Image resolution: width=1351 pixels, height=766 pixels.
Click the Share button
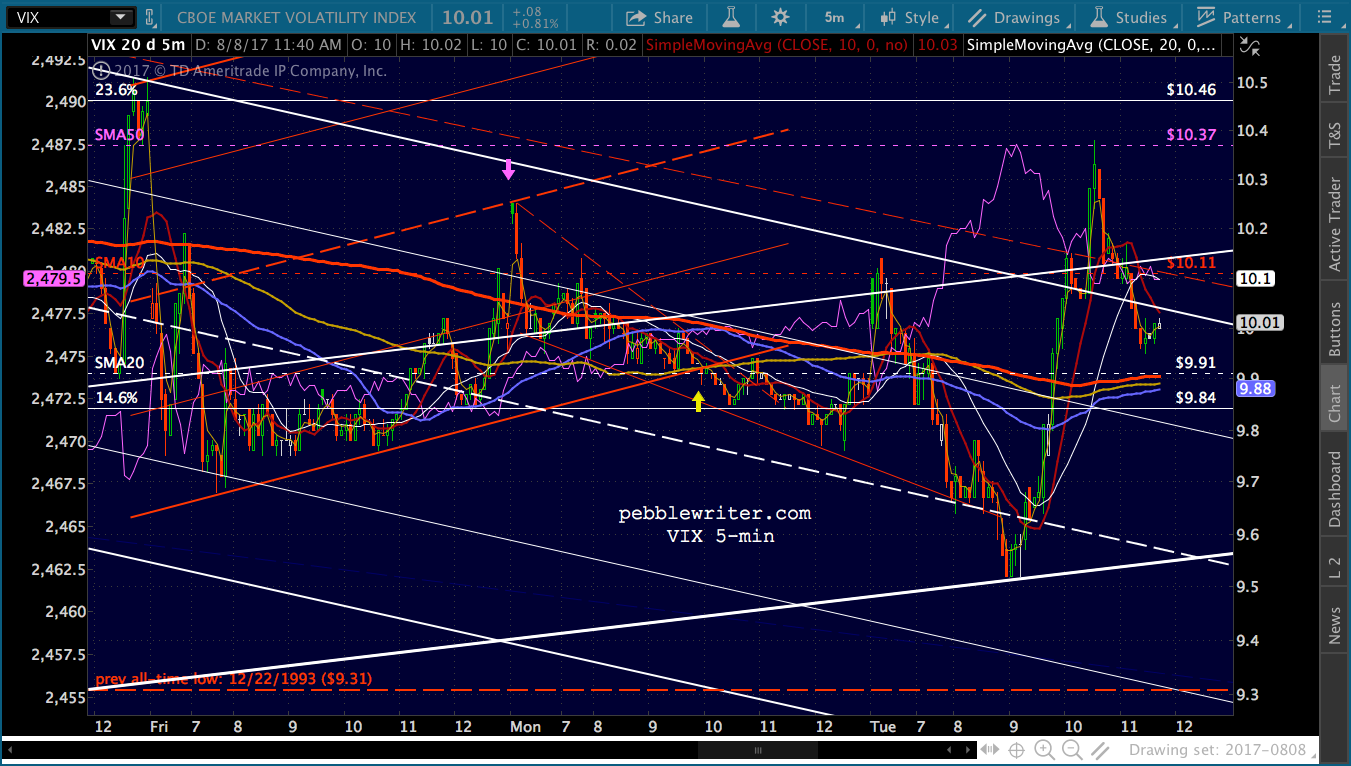click(x=660, y=17)
